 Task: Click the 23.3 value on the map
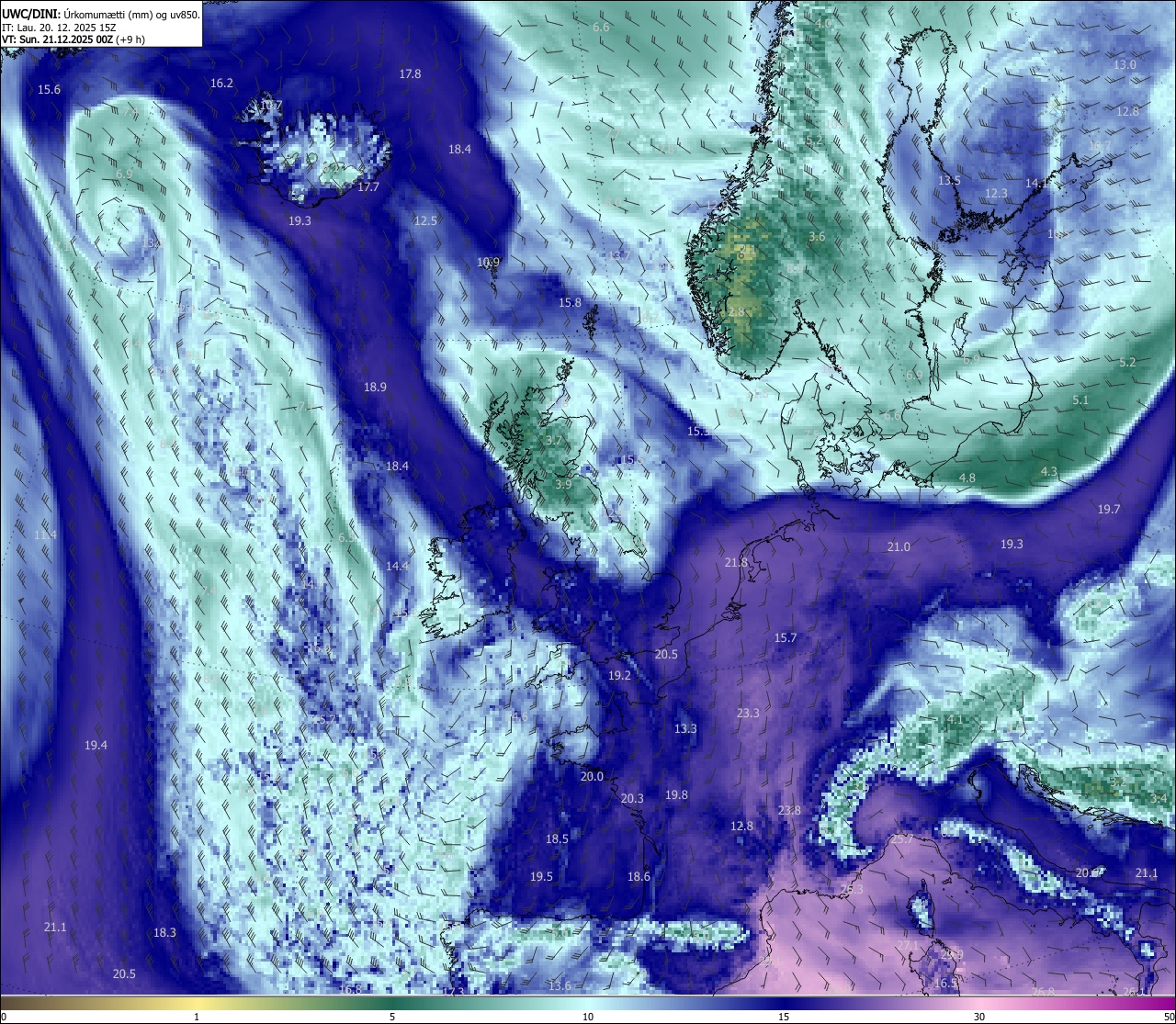click(x=748, y=714)
